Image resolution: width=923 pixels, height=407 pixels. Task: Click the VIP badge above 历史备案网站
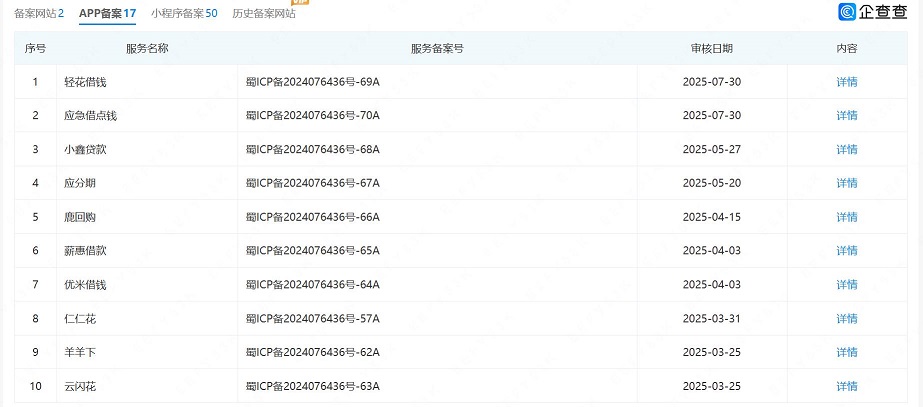300,2
